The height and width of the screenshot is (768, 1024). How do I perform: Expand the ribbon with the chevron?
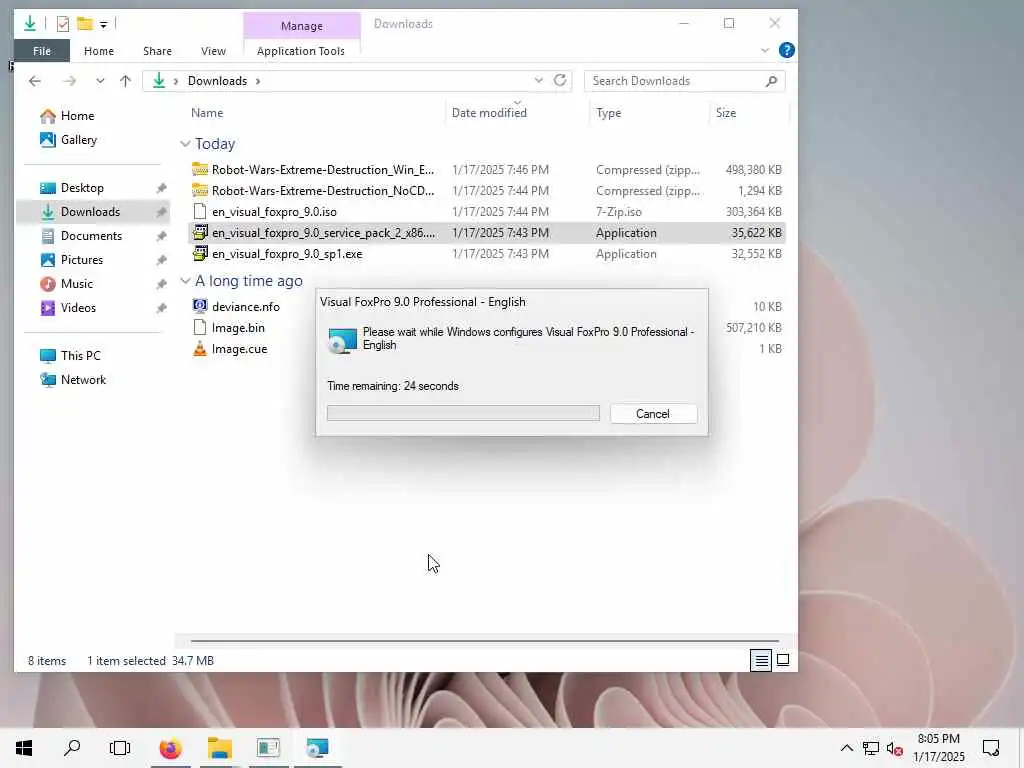(x=765, y=50)
